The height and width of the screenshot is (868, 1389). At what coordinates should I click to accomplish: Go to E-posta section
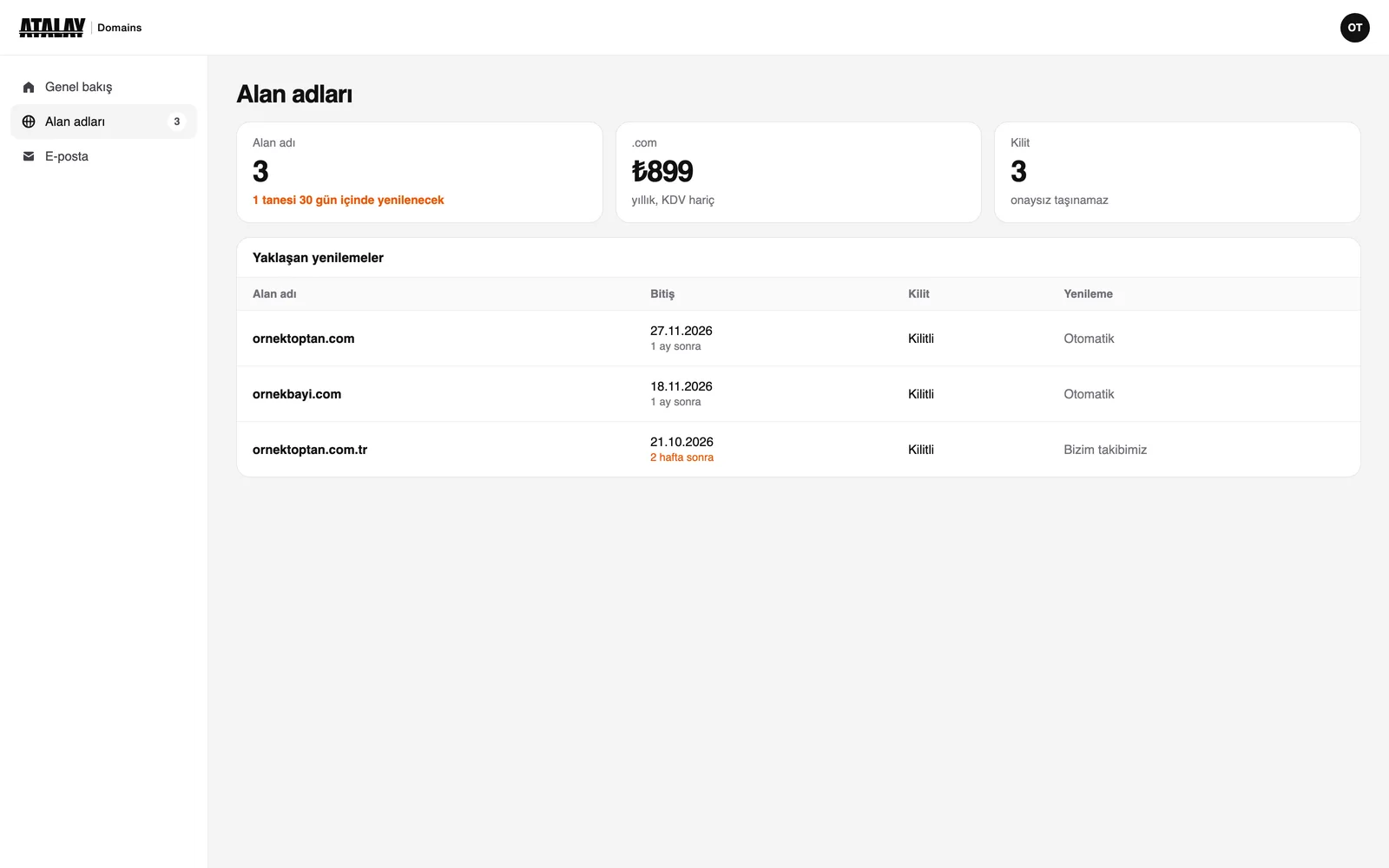coord(103,156)
